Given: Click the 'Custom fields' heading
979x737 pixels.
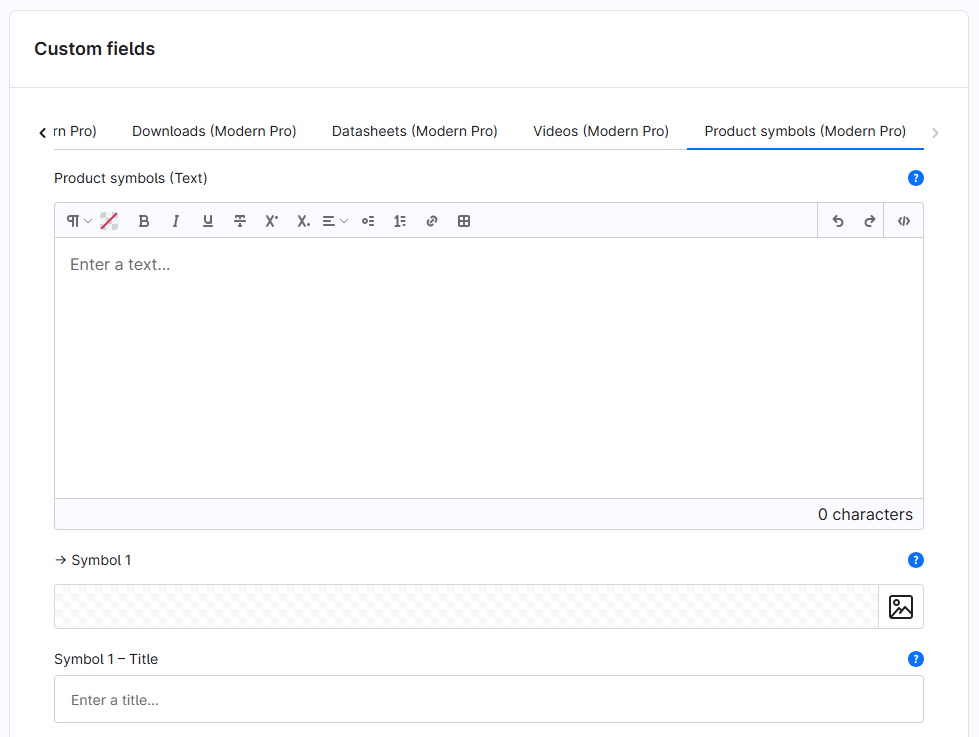Looking at the screenshot, I should point(95,49).
